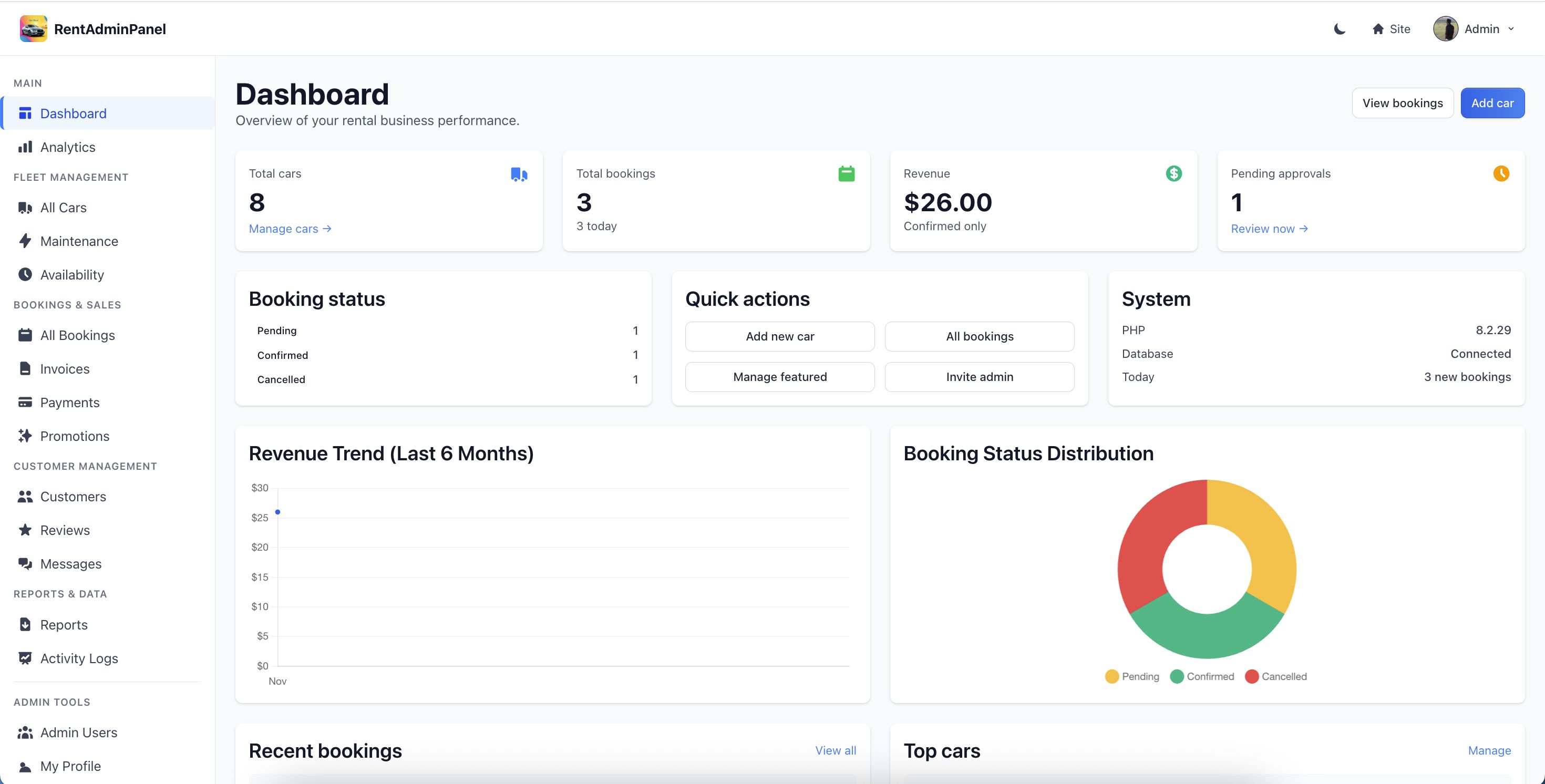
Task: Click the Messages chat bubbles icon
Action: pyautogui.click(x=25, y=564)
